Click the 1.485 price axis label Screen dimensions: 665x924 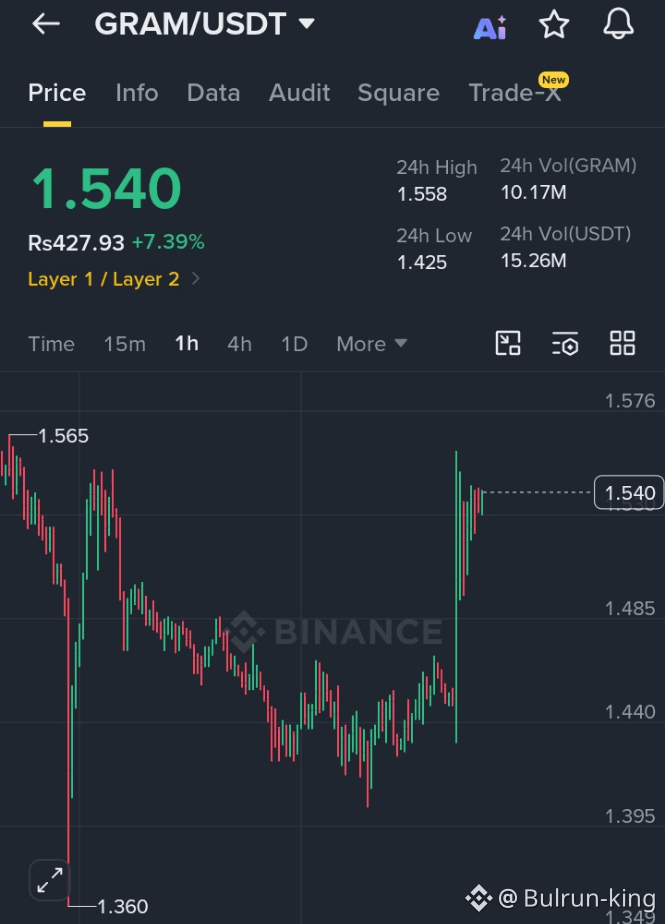pos(630,609)
